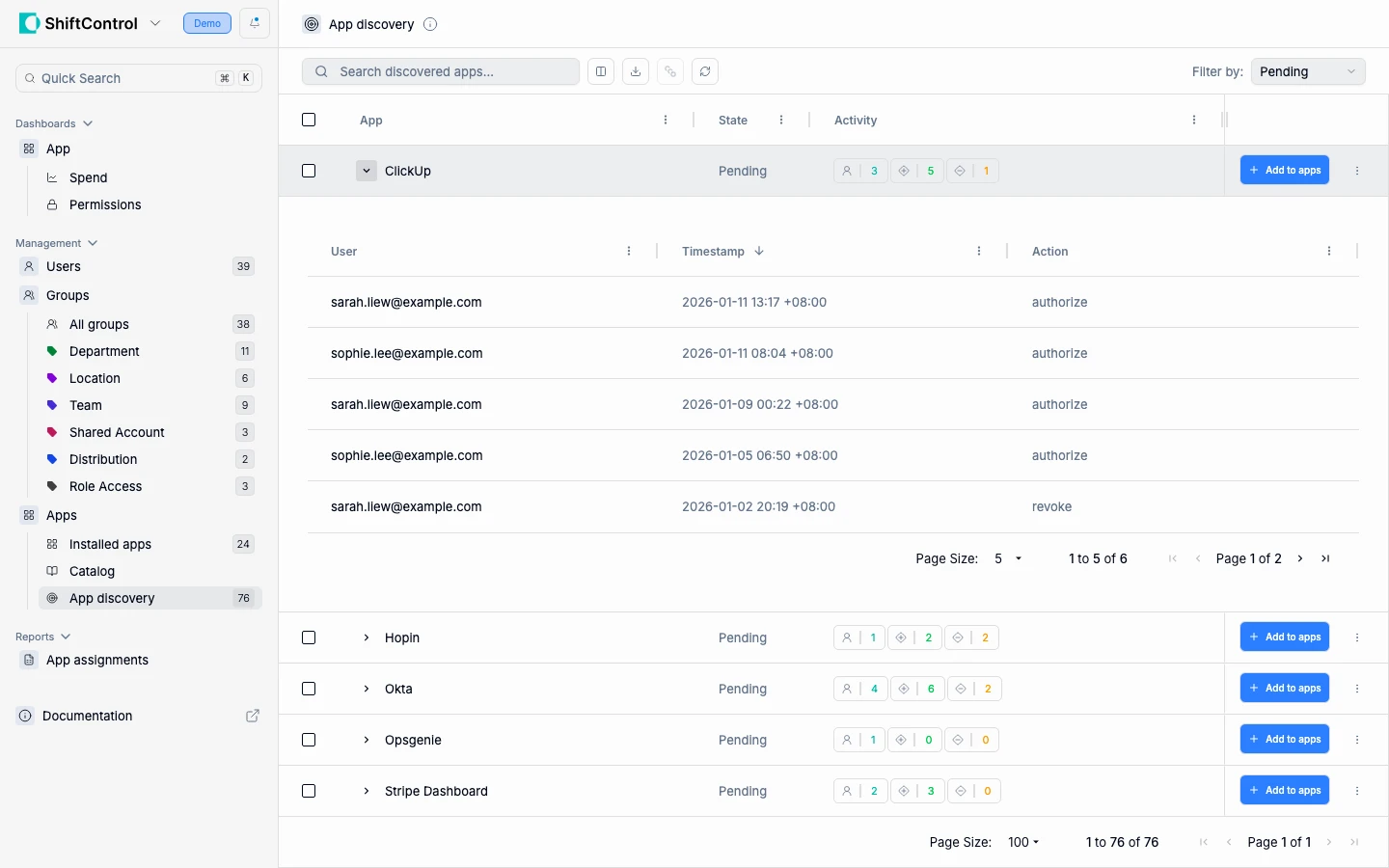This screenshot has height=868, width=1389.
Task: Tick the checkbox for the ClickUp row
Action: click(309, 171)
